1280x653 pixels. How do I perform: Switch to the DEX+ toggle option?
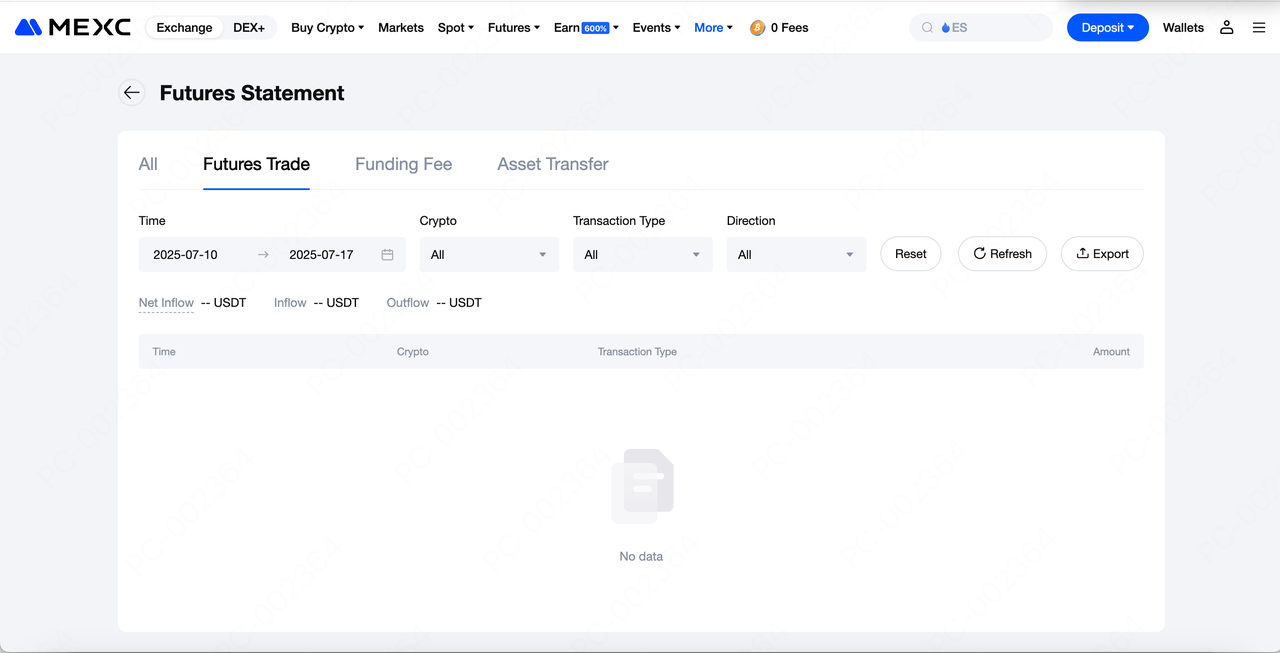(x=249, y=28)
